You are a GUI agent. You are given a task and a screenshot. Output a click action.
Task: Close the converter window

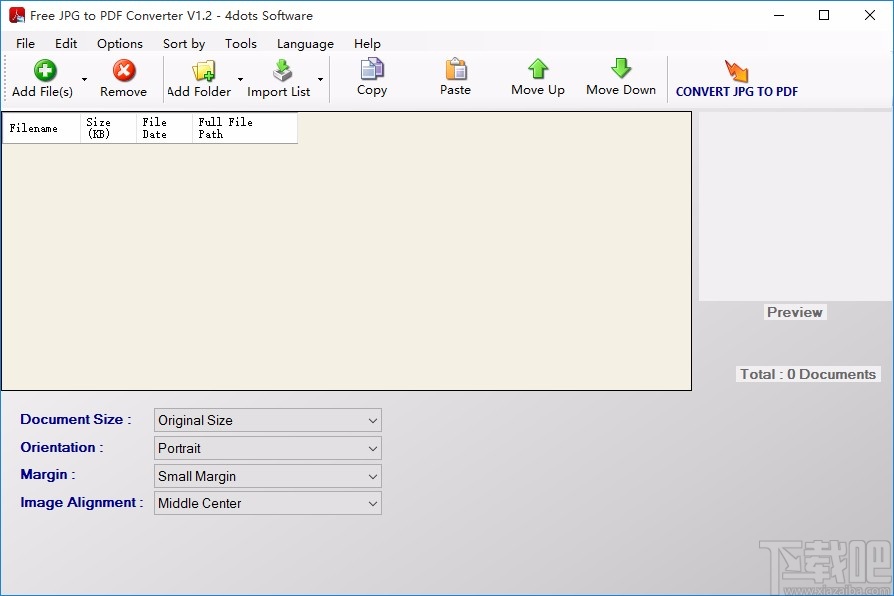click(869, 15)
